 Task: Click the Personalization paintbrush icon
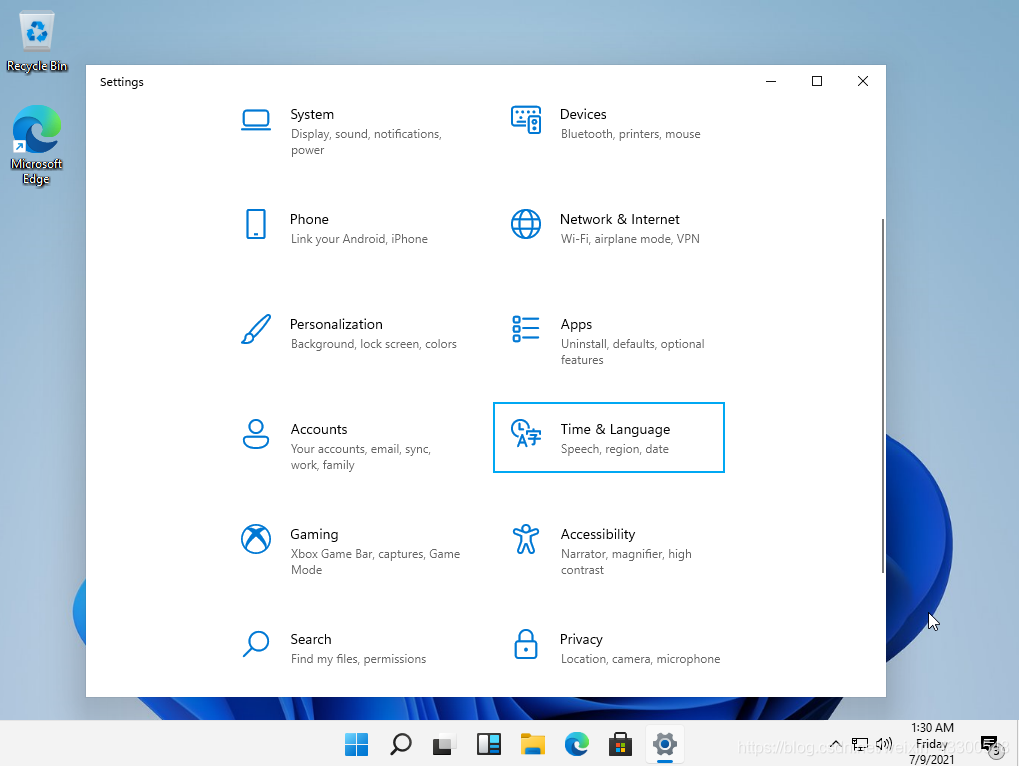[x=256, y=329]
